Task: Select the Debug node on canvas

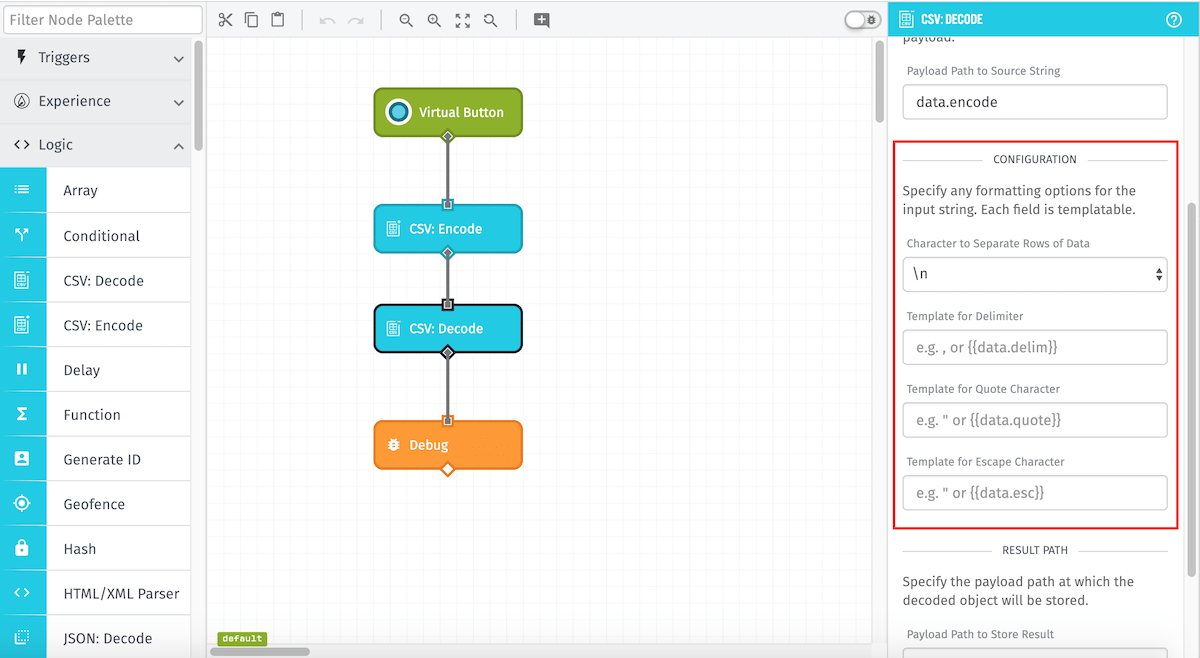Action: [448, 445]
